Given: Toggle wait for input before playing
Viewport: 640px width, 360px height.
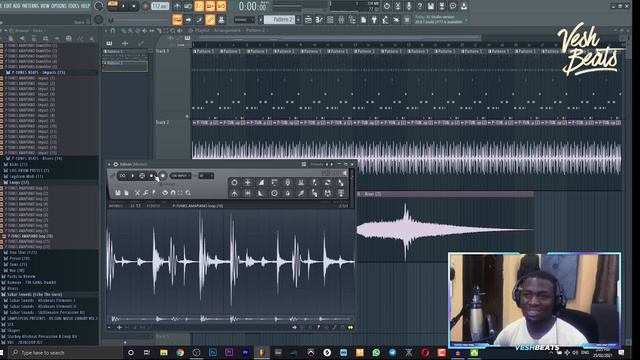Looking at the screenshot, I should pos(188,6).
